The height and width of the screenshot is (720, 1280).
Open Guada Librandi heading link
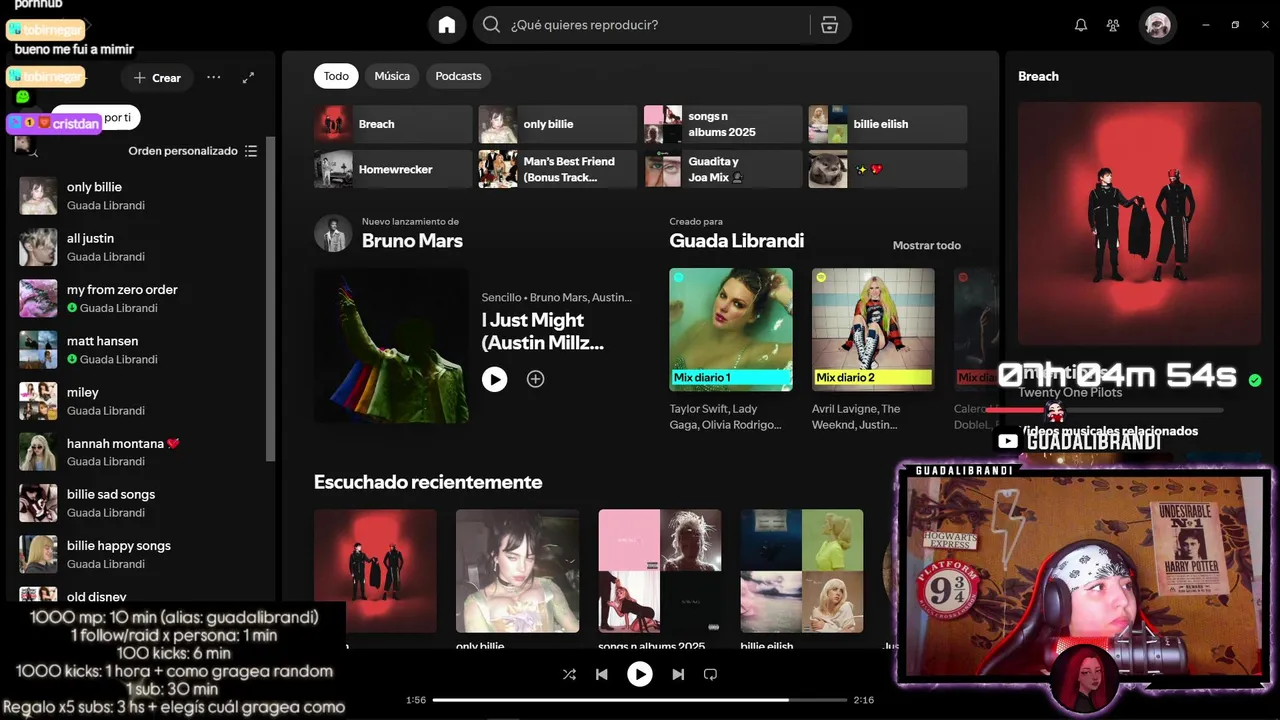coord(737,241)
